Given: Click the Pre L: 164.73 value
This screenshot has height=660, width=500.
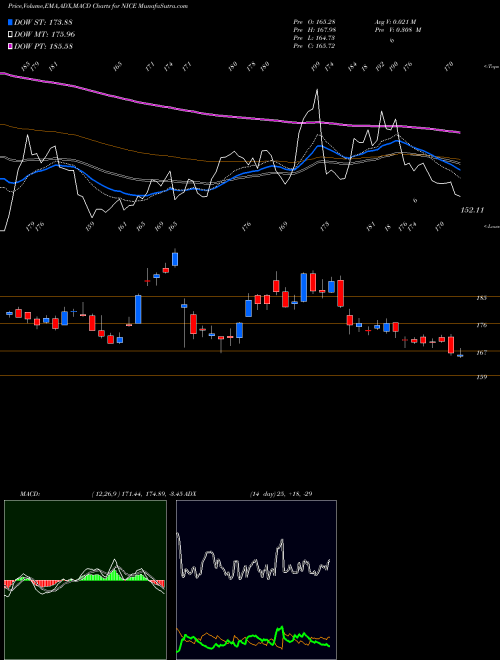Looking at the screenshot, I should click(x=314, y=38).
